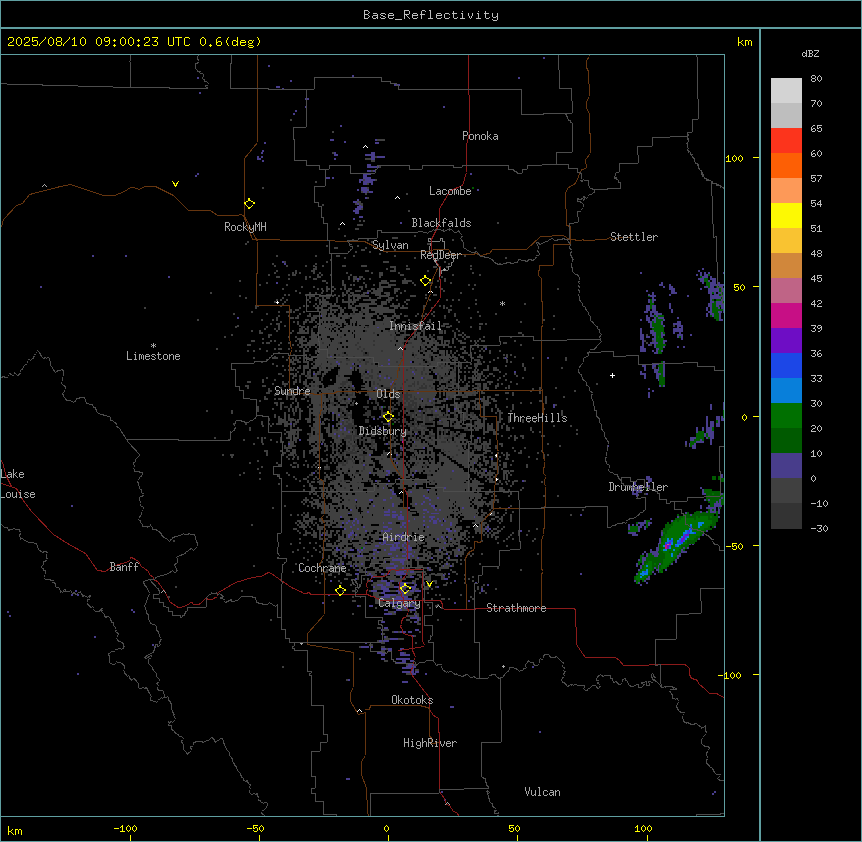Select the blue 33-36 dBZ legend band
The image size is (862, 842).
(x=786, y=365)
